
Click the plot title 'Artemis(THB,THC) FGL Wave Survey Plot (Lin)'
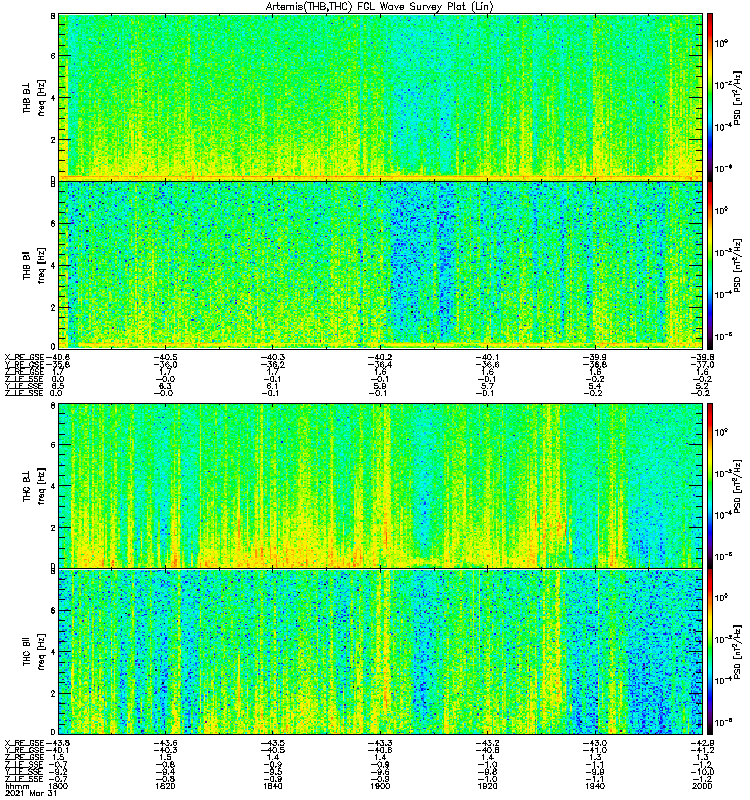coord(380,7)
